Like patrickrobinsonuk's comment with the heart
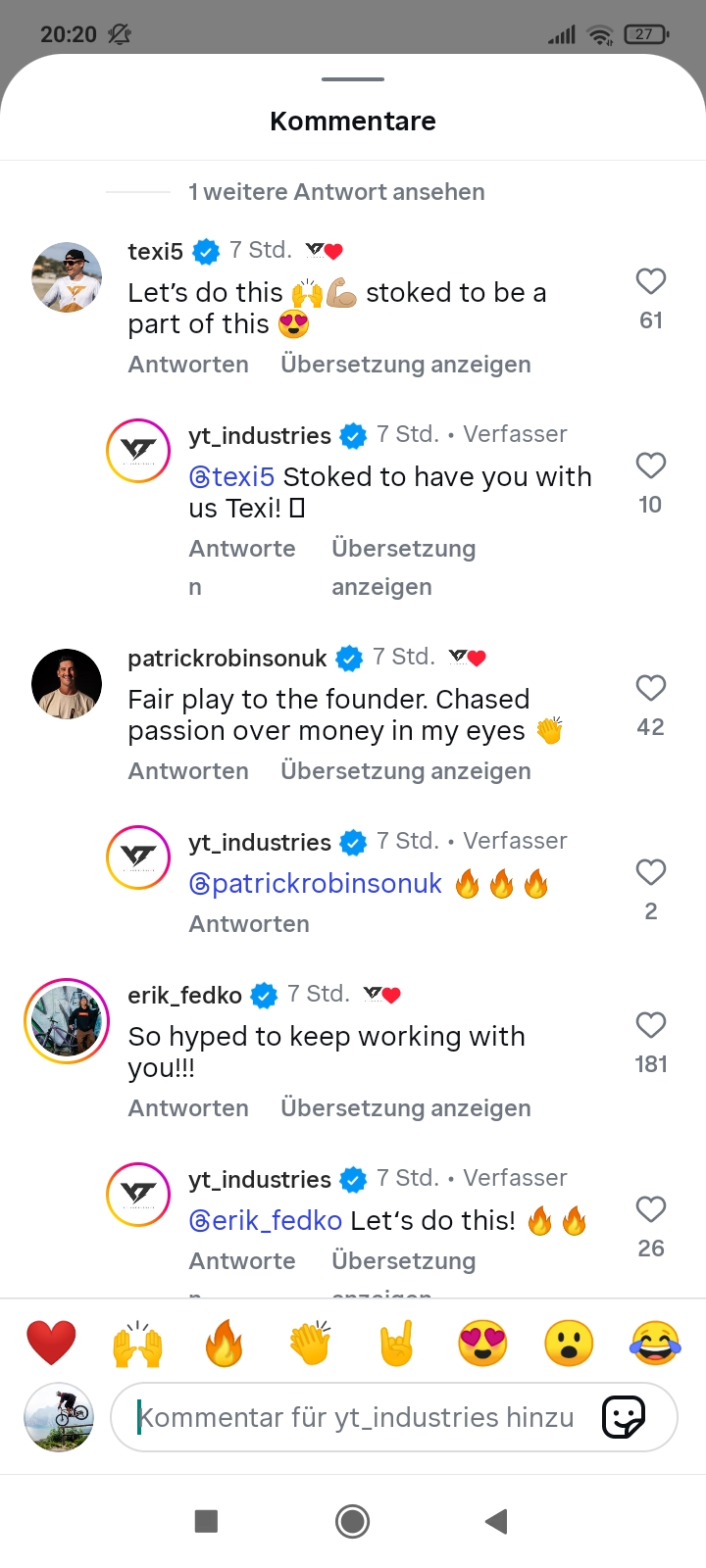706x1568 pixels. point(651,689)
